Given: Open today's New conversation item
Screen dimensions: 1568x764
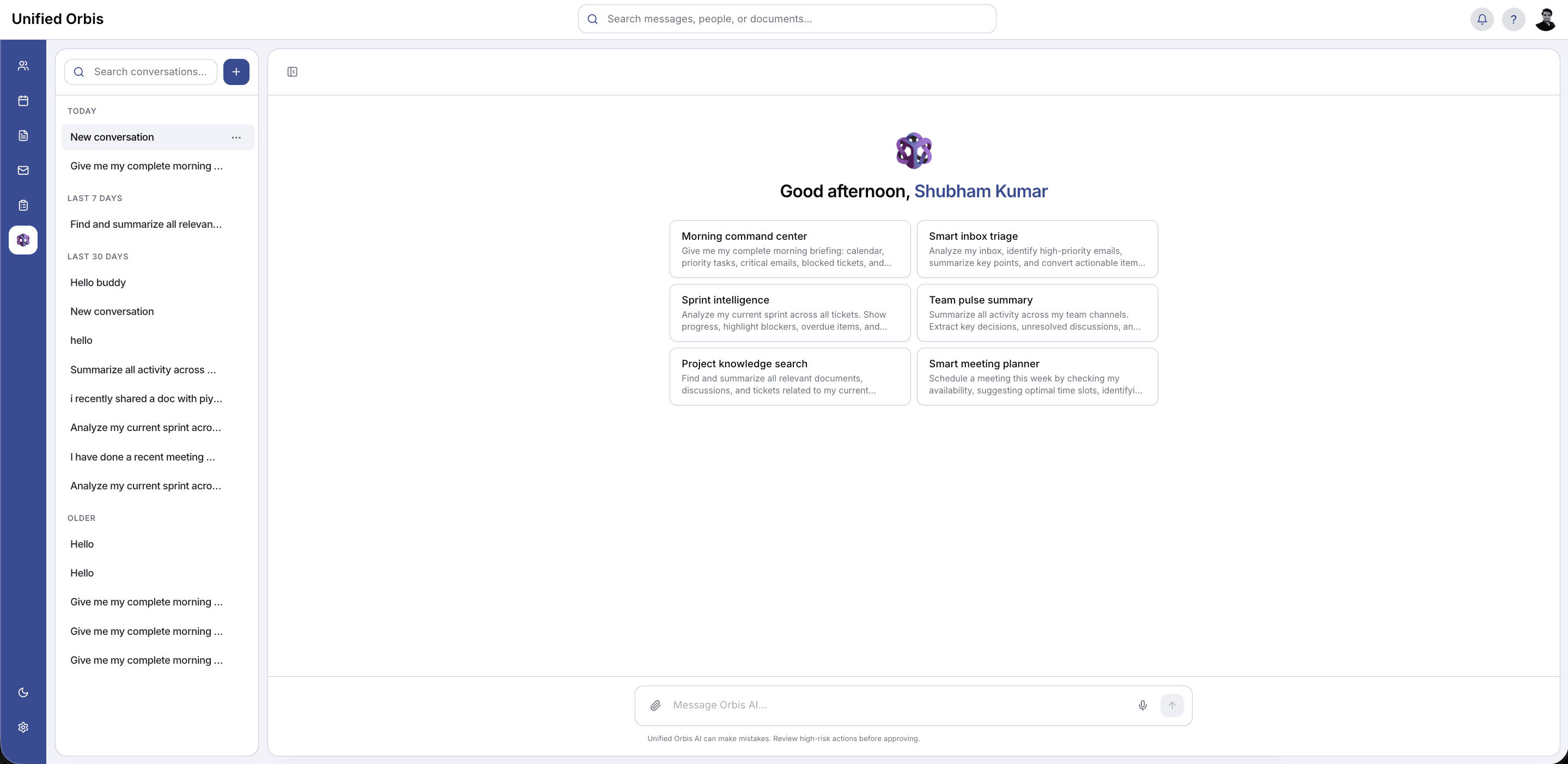Looking at the screenshot, I should (x=158, y=137).
